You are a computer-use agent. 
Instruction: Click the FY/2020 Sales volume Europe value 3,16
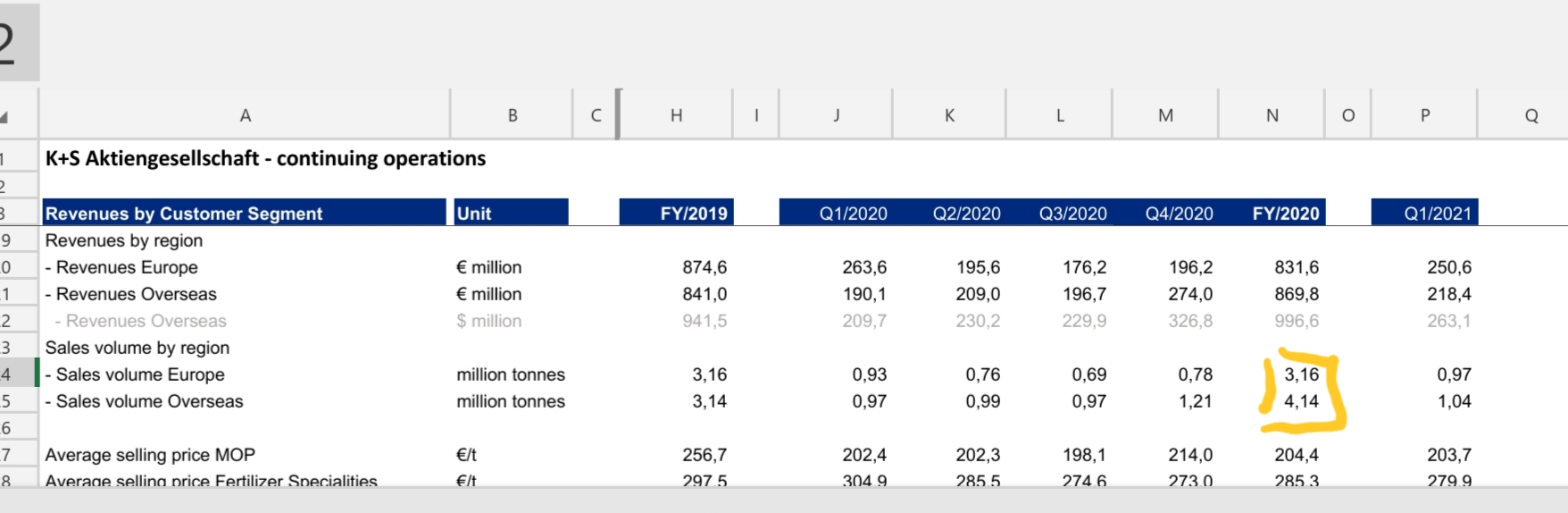click(1301, 374)
